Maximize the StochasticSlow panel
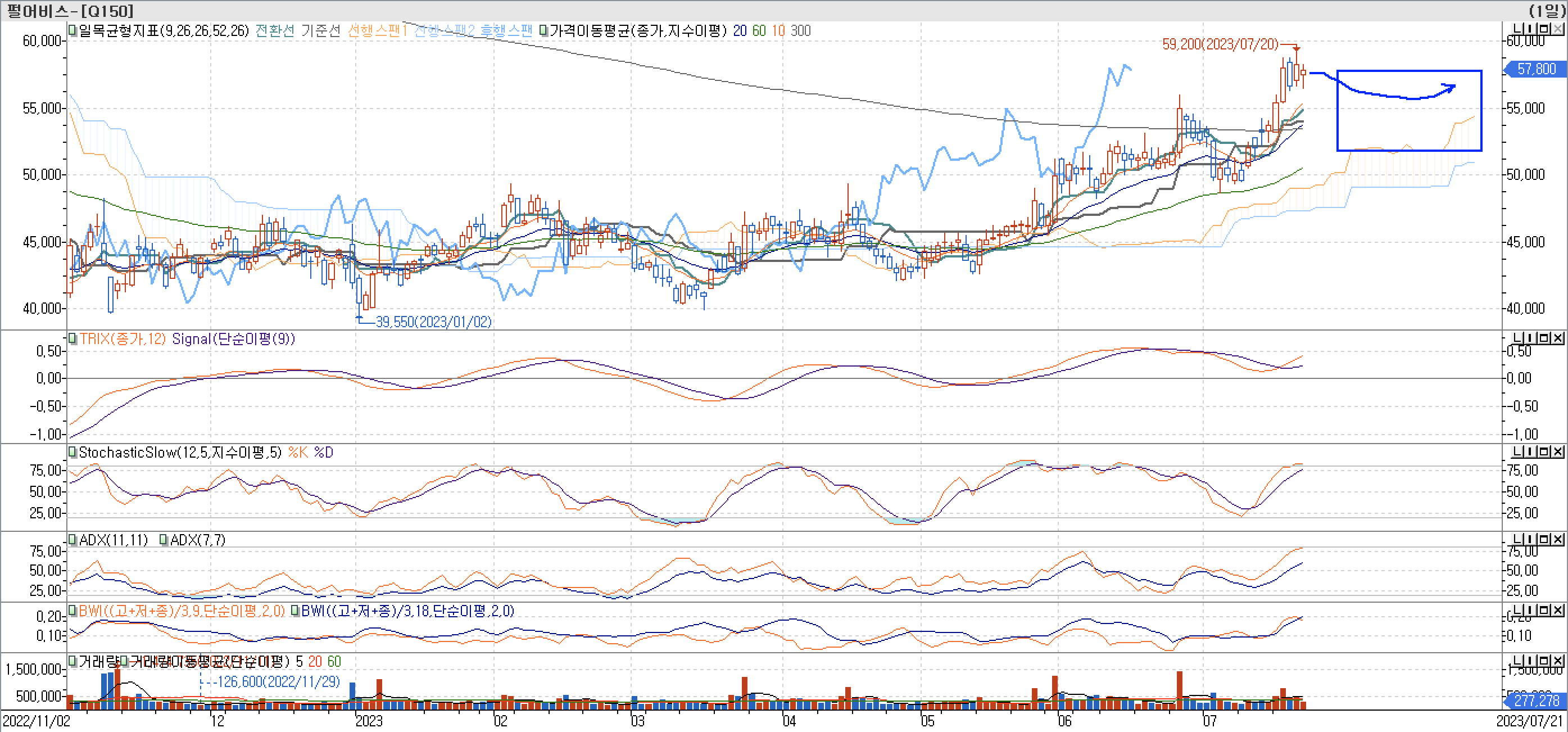1568x732 pixels. pos(1544,452)
